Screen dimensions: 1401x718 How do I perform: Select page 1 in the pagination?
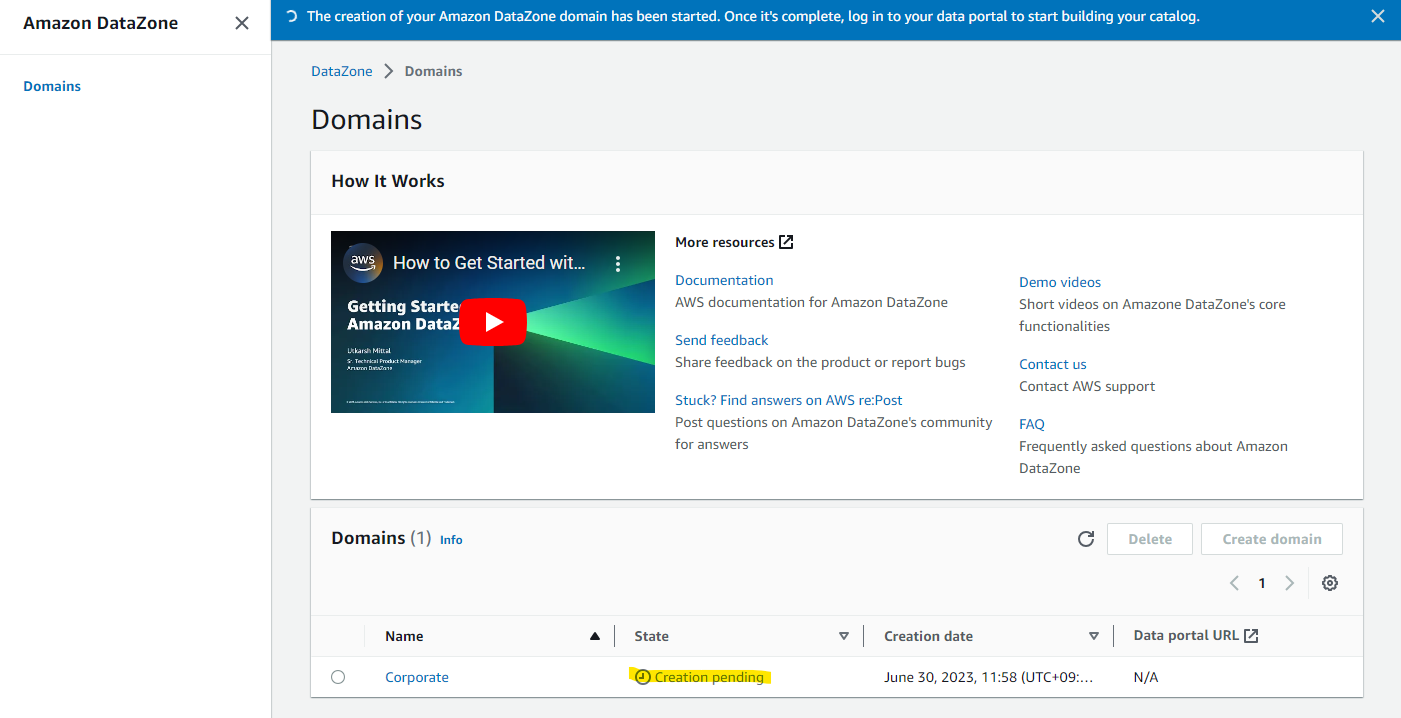1262,583
